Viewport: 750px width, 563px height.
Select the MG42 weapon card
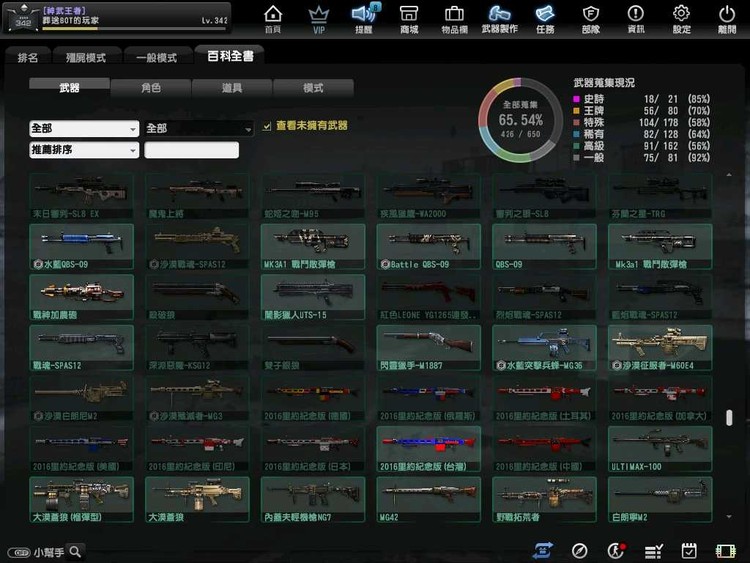click(x=429, y=499)
